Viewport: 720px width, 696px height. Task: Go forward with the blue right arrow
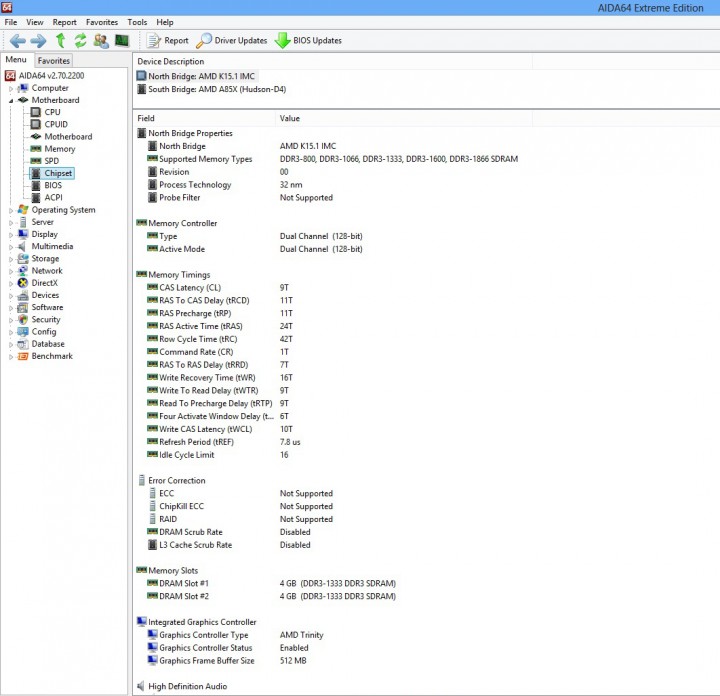coord(38,41)
